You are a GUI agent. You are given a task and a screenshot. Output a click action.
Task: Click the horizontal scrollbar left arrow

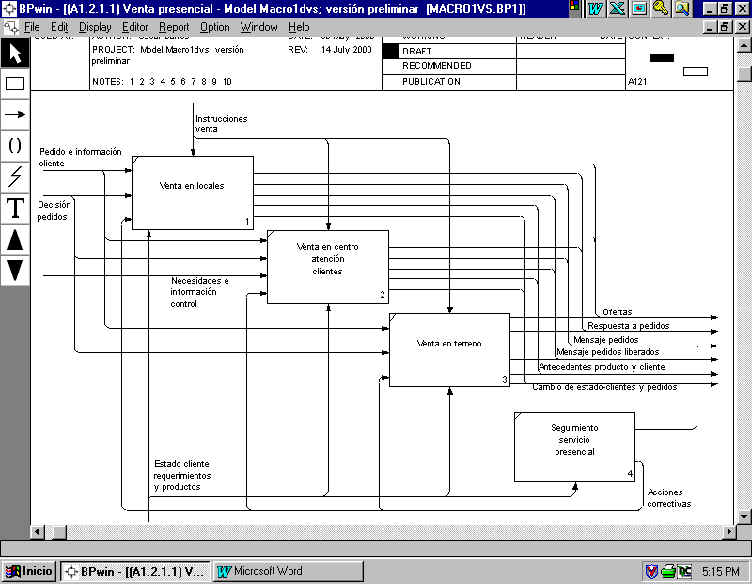tap(37, 532)
